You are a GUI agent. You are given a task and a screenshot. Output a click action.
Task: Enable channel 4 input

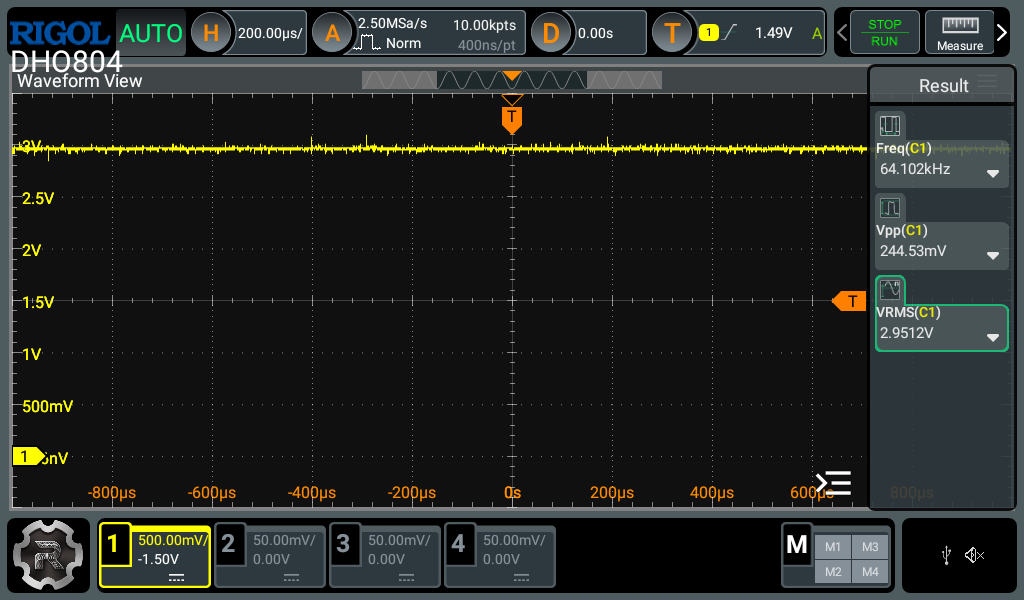click(499, 556)
